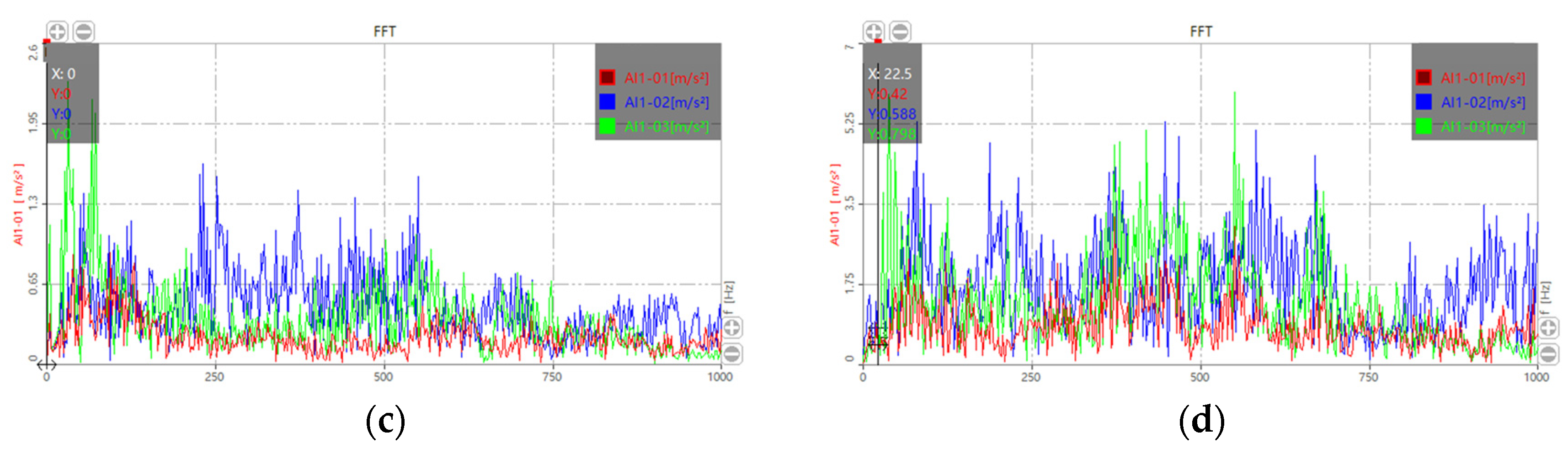Click the red AI1-01 legend swatch in chart (c)
Screen dimensions: 1568x449
click(x=607, y=77)
